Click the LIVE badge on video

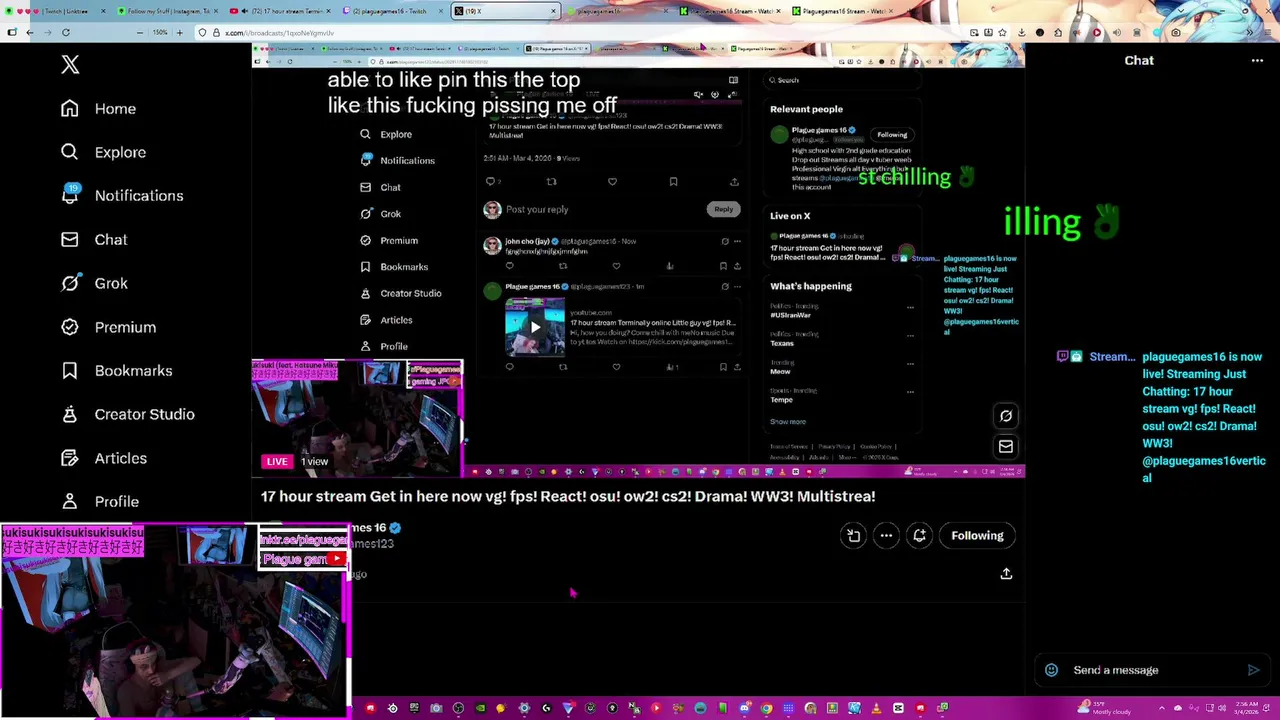pyautogui.click(x=277, y=462)
